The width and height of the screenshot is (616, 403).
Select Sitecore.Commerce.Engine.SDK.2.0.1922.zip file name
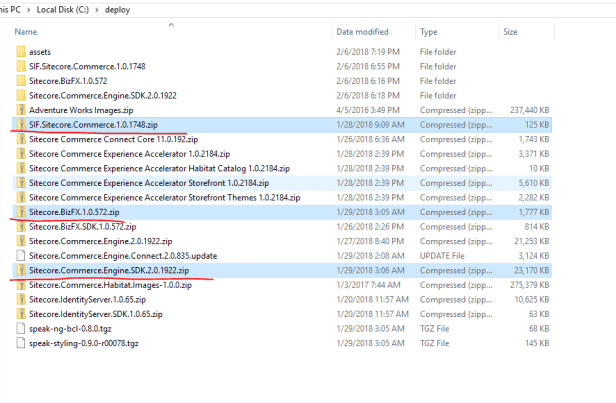click(109, 270)
